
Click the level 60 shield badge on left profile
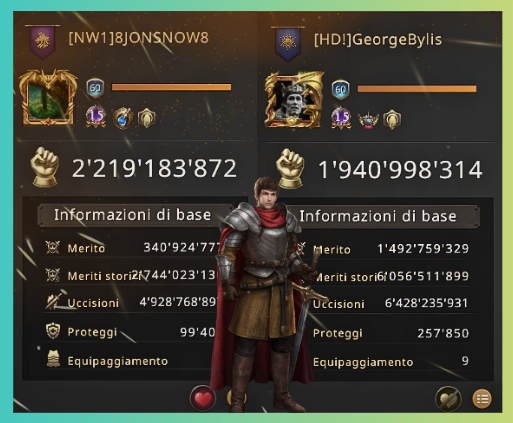(95, 88)
